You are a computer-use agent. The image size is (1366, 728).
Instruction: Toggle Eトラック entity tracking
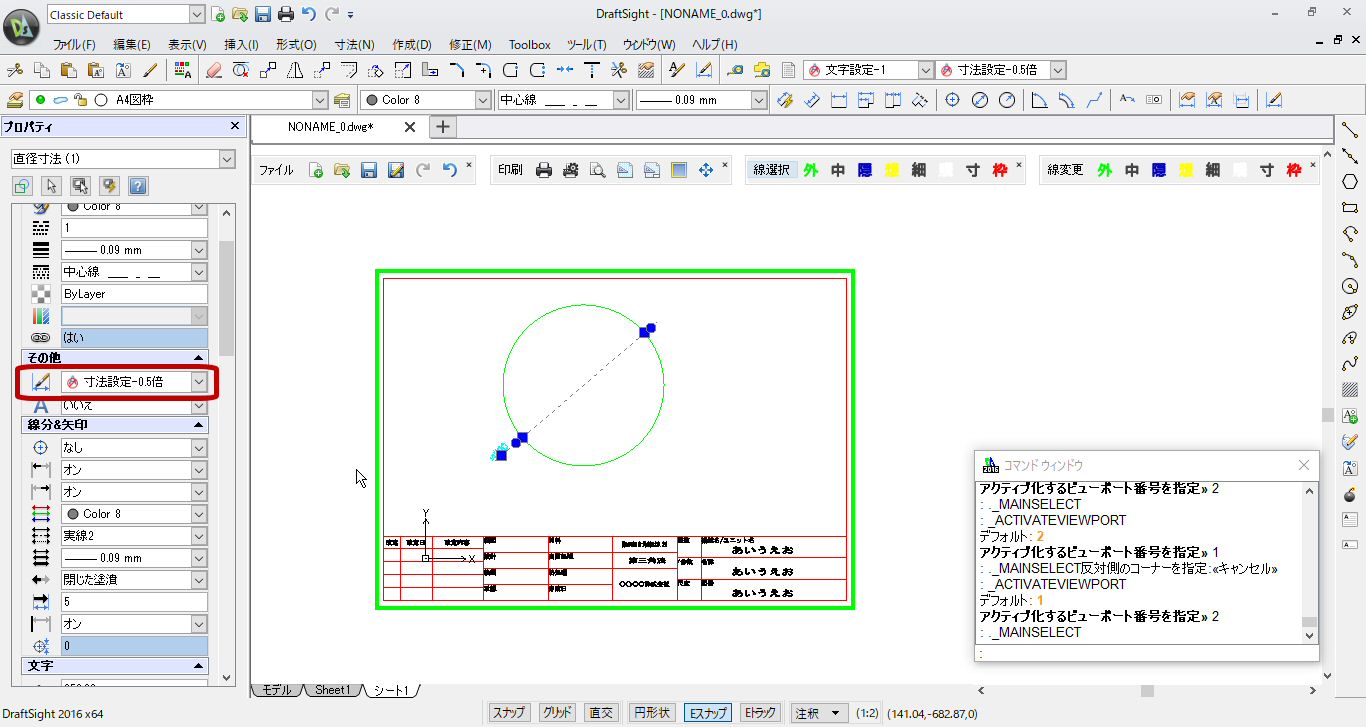759,713
